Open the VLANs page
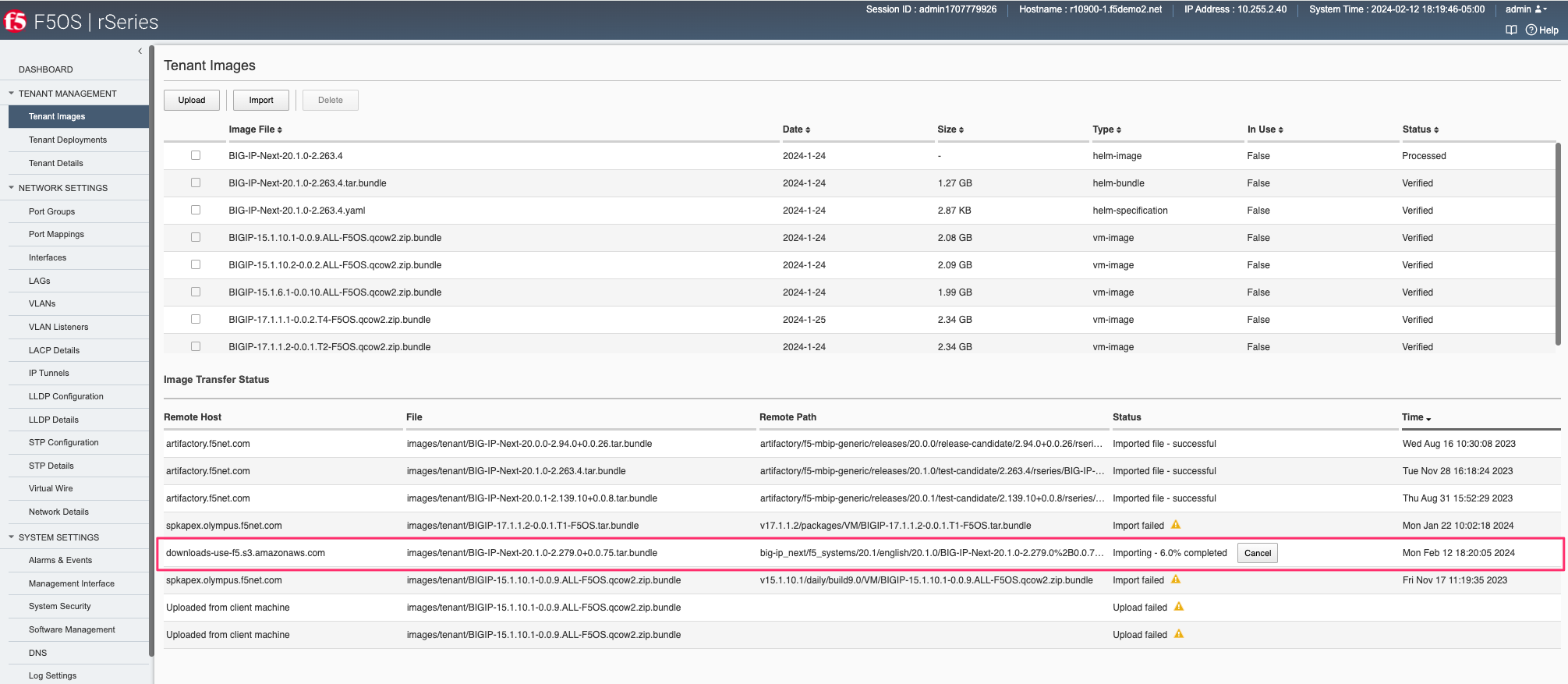Image resolution: width=1568 pixels, height=684 pixels. (42, 303)
